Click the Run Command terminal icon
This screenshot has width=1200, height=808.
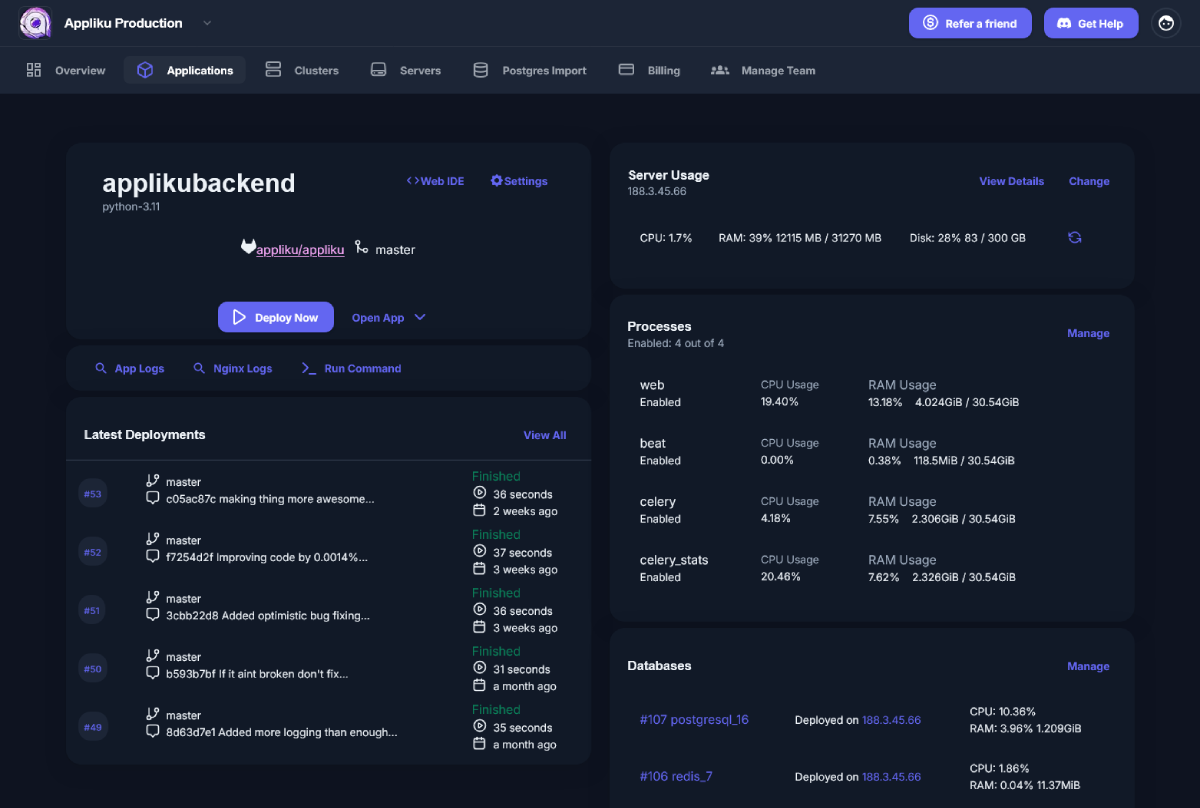309,368
